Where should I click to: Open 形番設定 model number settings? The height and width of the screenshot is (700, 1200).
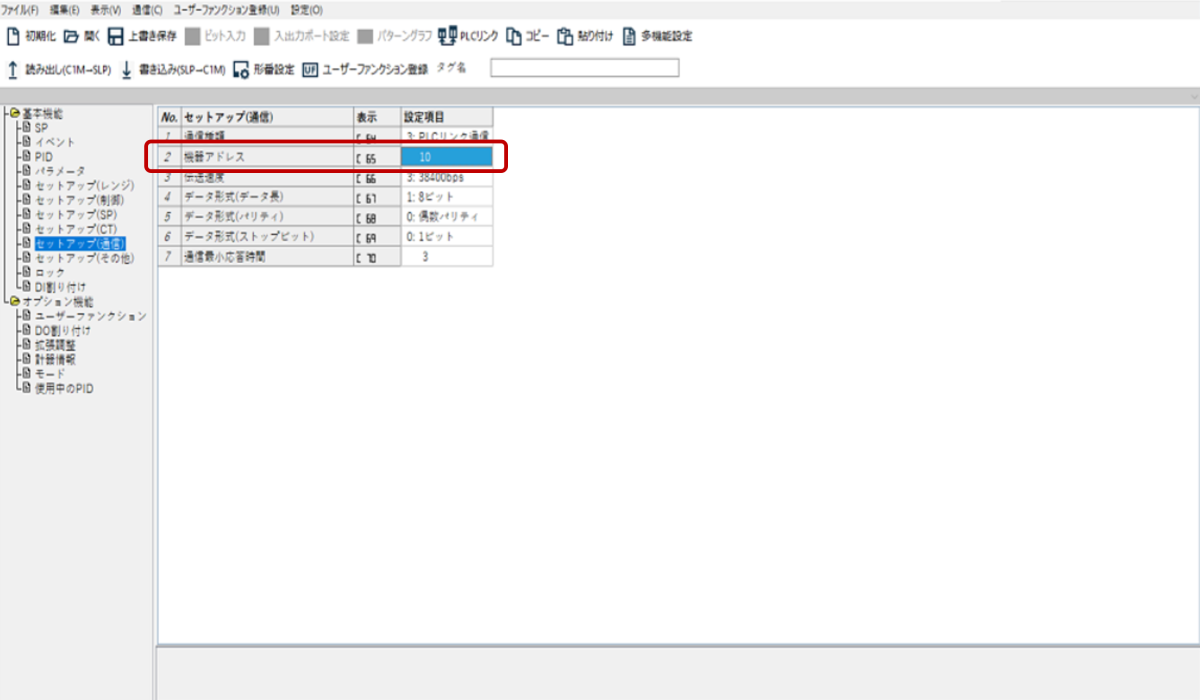[x=240, y=69]
